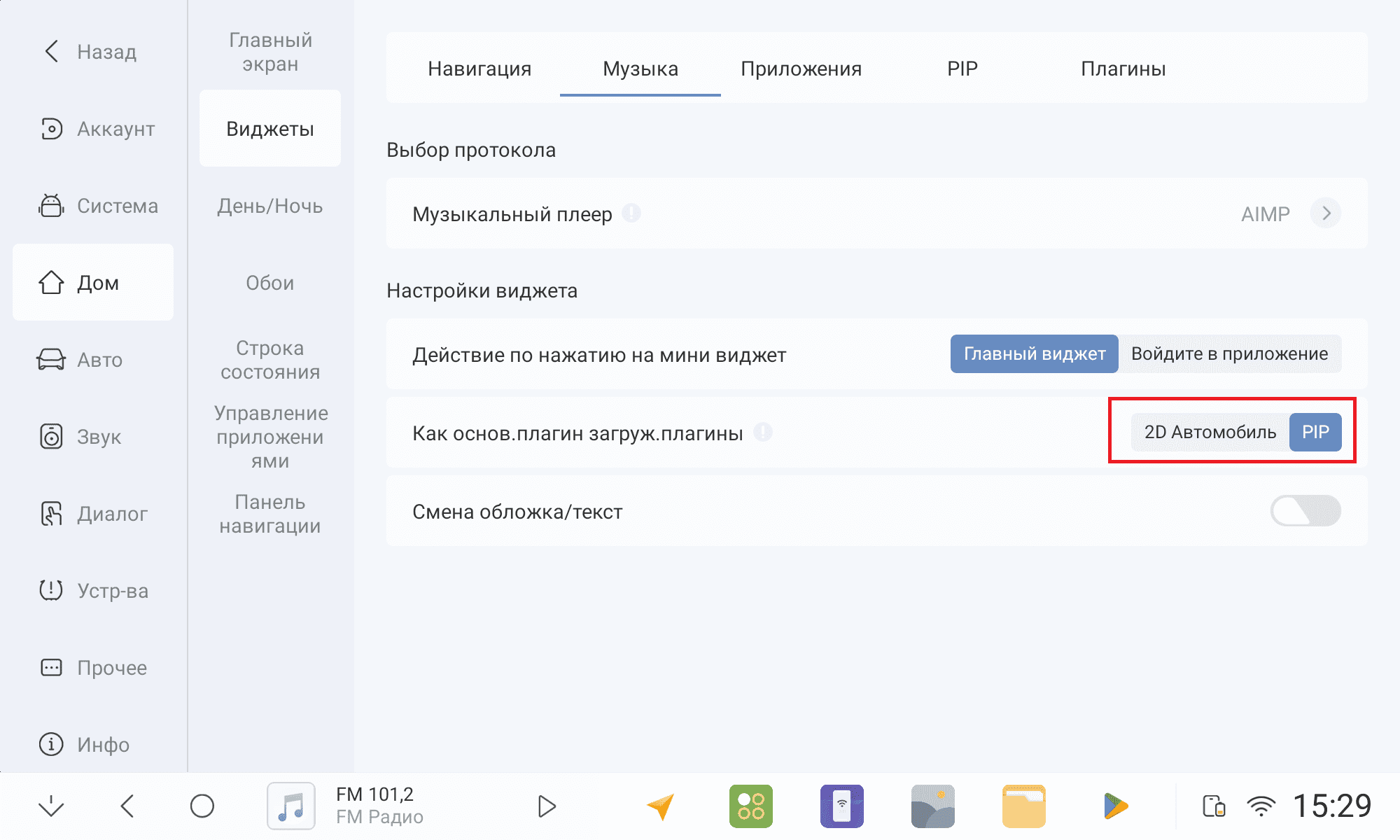Image resolution: width=1400 pixels, height=840 pixels.
Task: Tap the round Home button in the bottom bar
Action: (x=202, y=806)
